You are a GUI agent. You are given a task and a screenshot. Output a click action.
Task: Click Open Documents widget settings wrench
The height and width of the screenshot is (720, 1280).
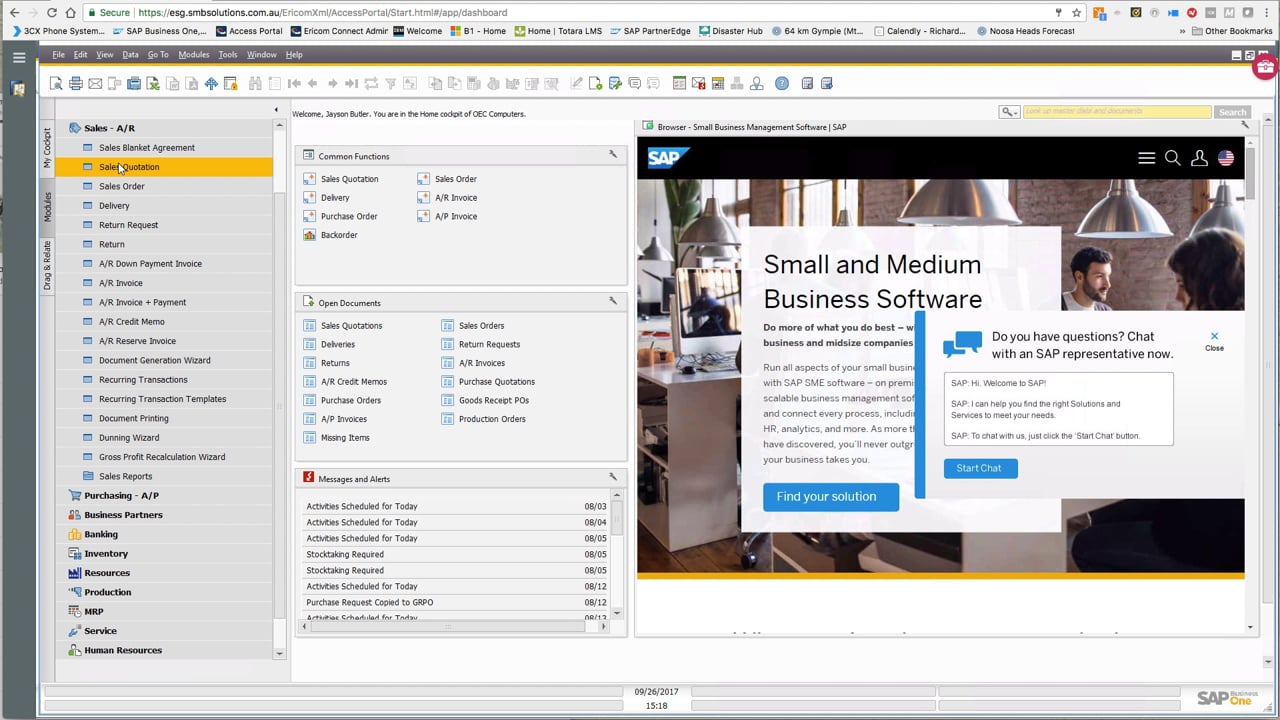(613, 301)
